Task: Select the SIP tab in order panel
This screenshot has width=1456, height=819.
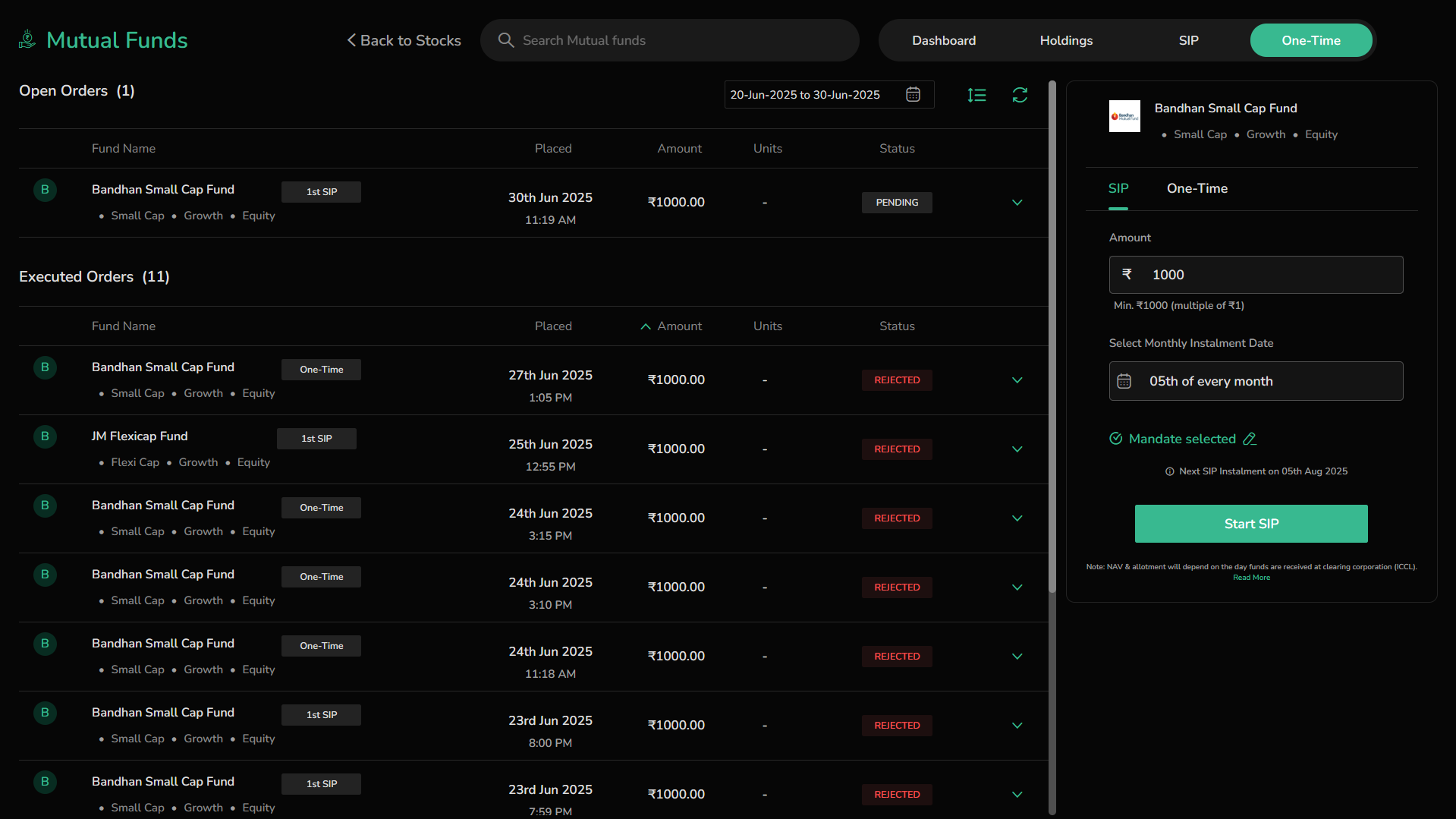Action: (x=1118, y=188)
